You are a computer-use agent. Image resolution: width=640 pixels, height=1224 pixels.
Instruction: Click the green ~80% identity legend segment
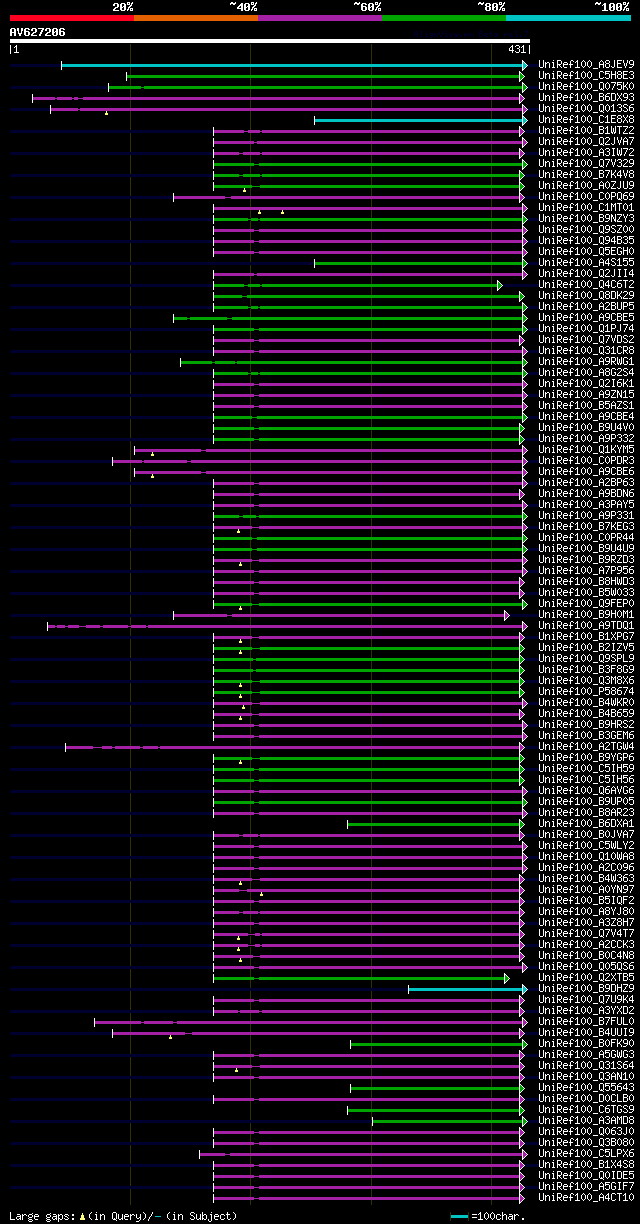(444, 18)
